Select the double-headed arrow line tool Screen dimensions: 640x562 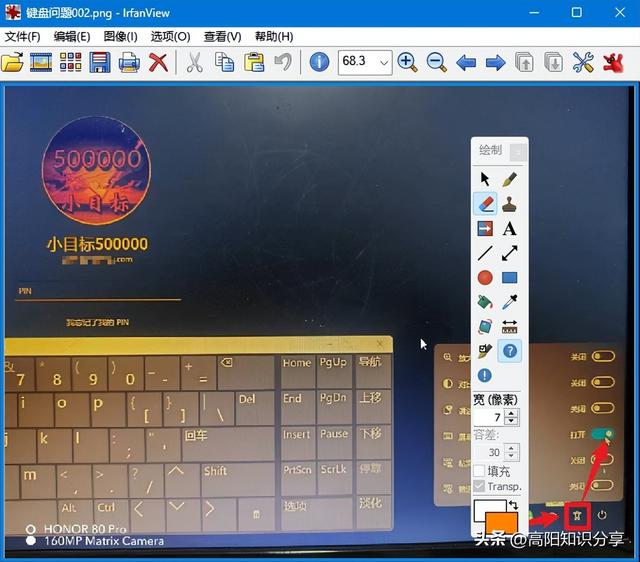[x=509, y=253]
